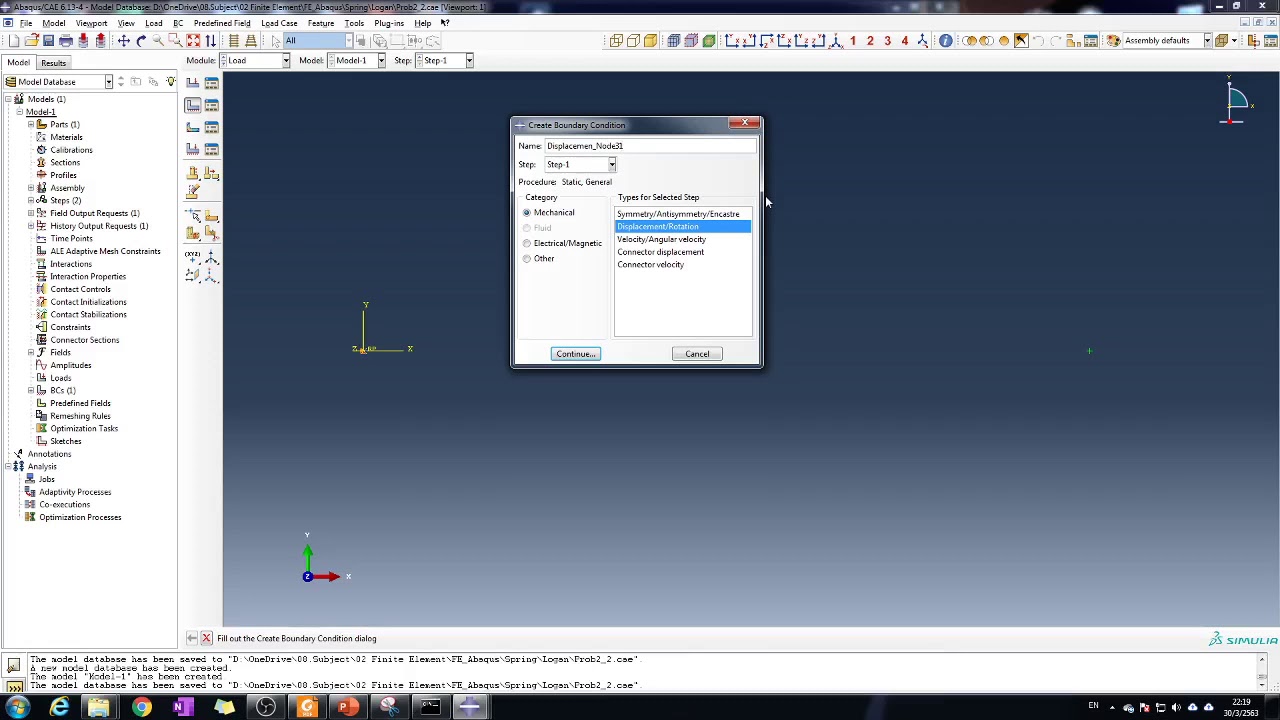
Task: Open the Viewport menu
Action: (91, 23)
